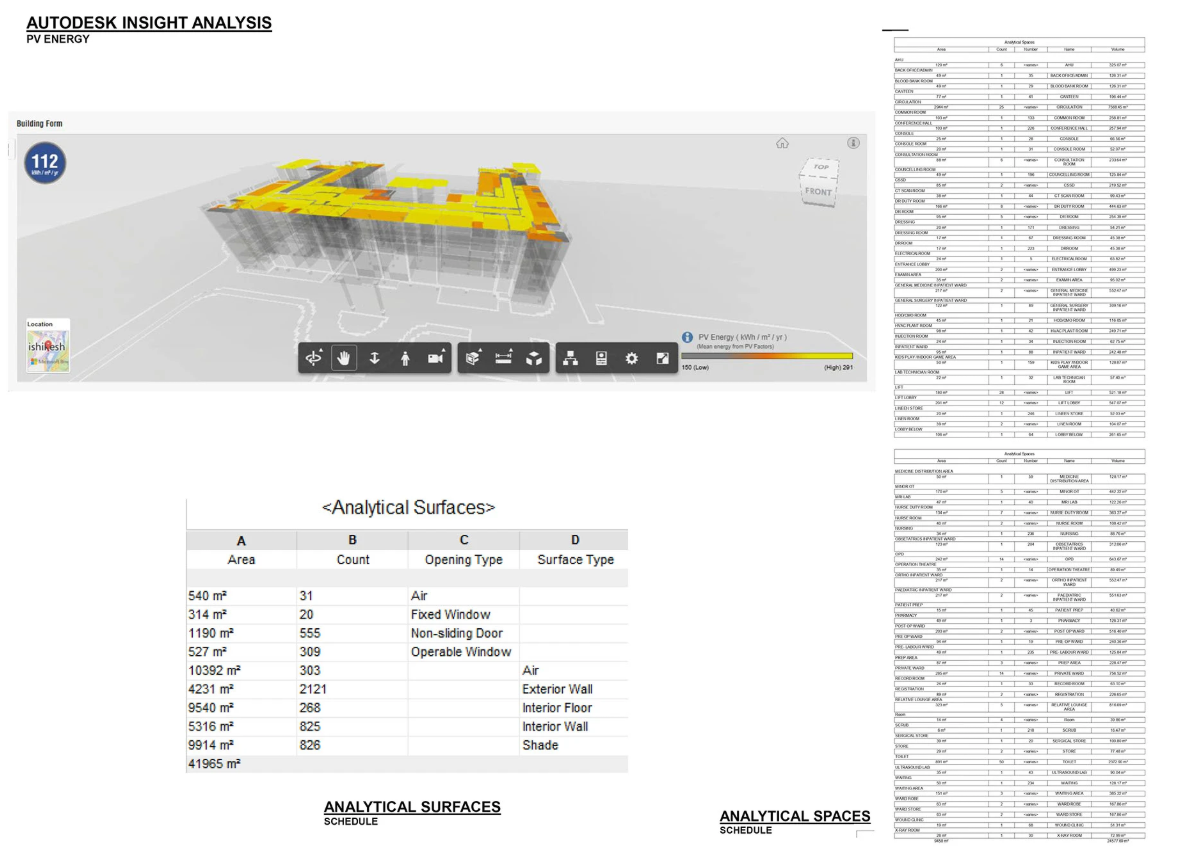Click the info icon at viewer top-right corner

click(x=853, y=143)
